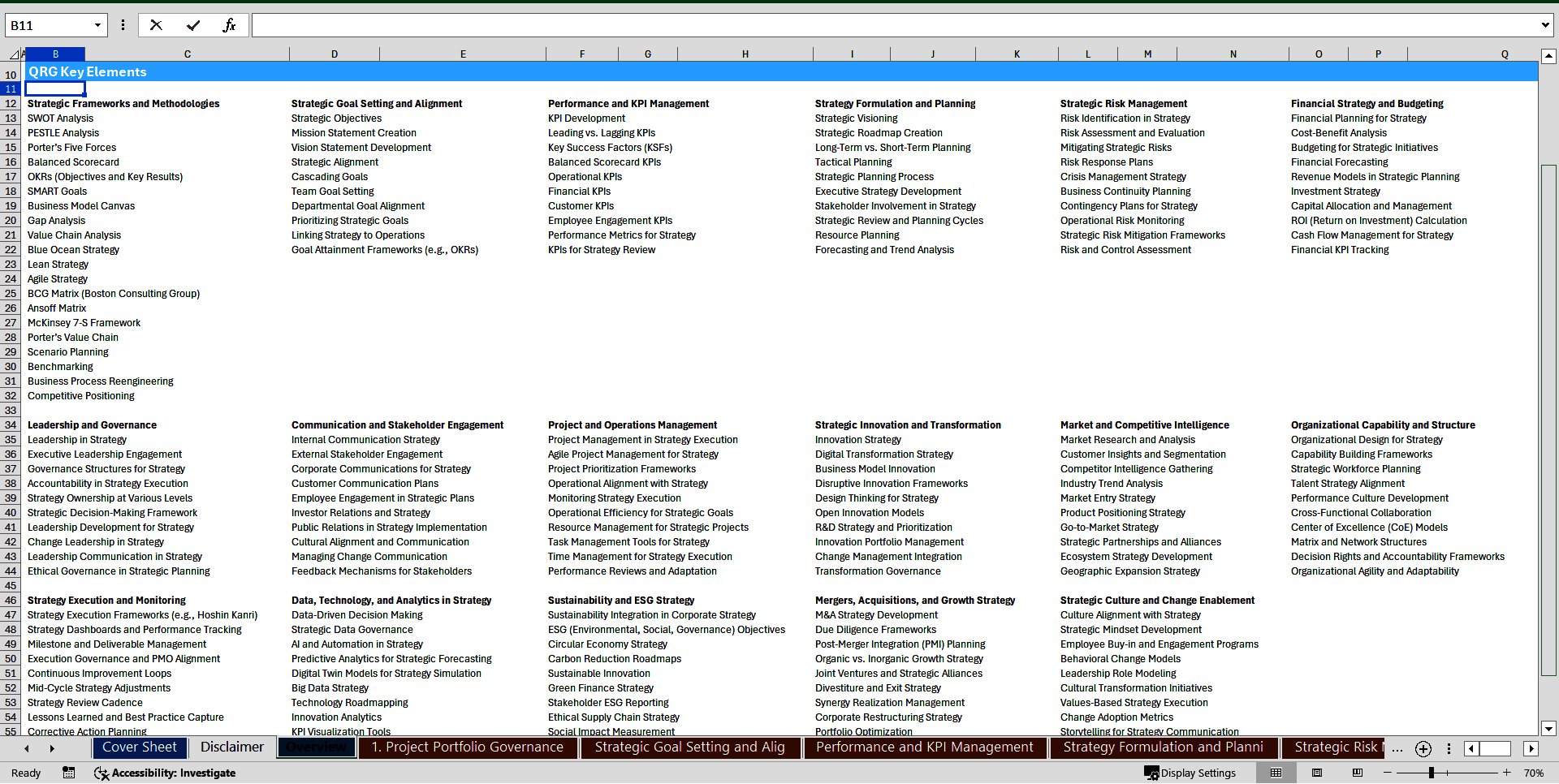Zoom in using the plus icon

pyautogui.click(x=1506, y=773)
